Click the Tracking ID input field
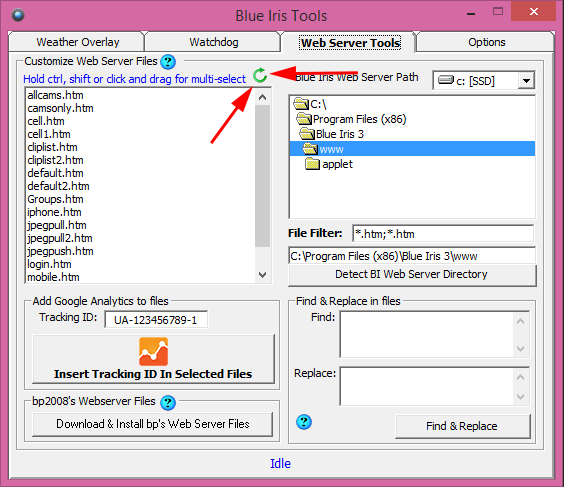 pos(156,320)
